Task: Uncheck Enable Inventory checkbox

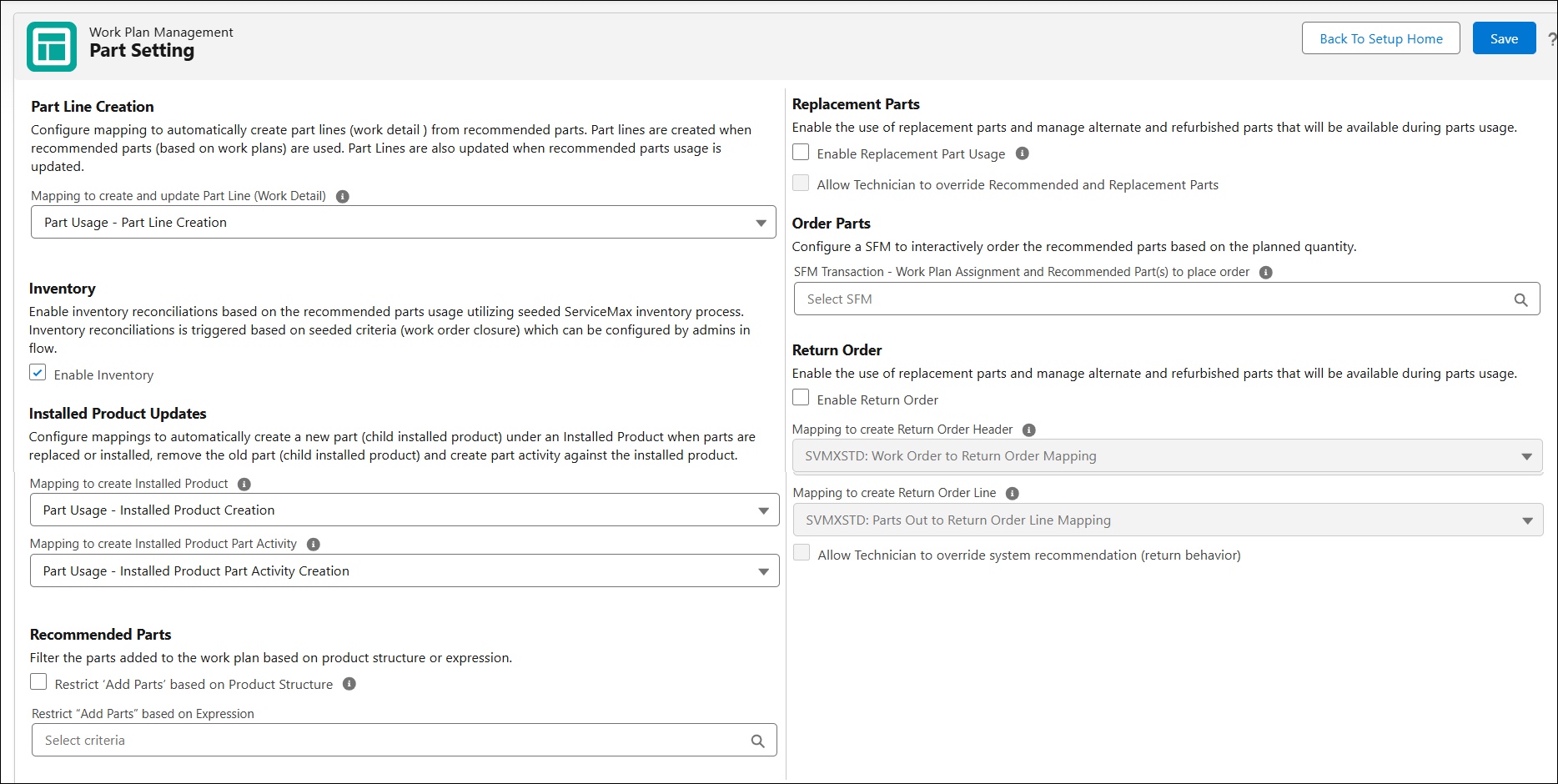Action: click(x=38, y=373)
